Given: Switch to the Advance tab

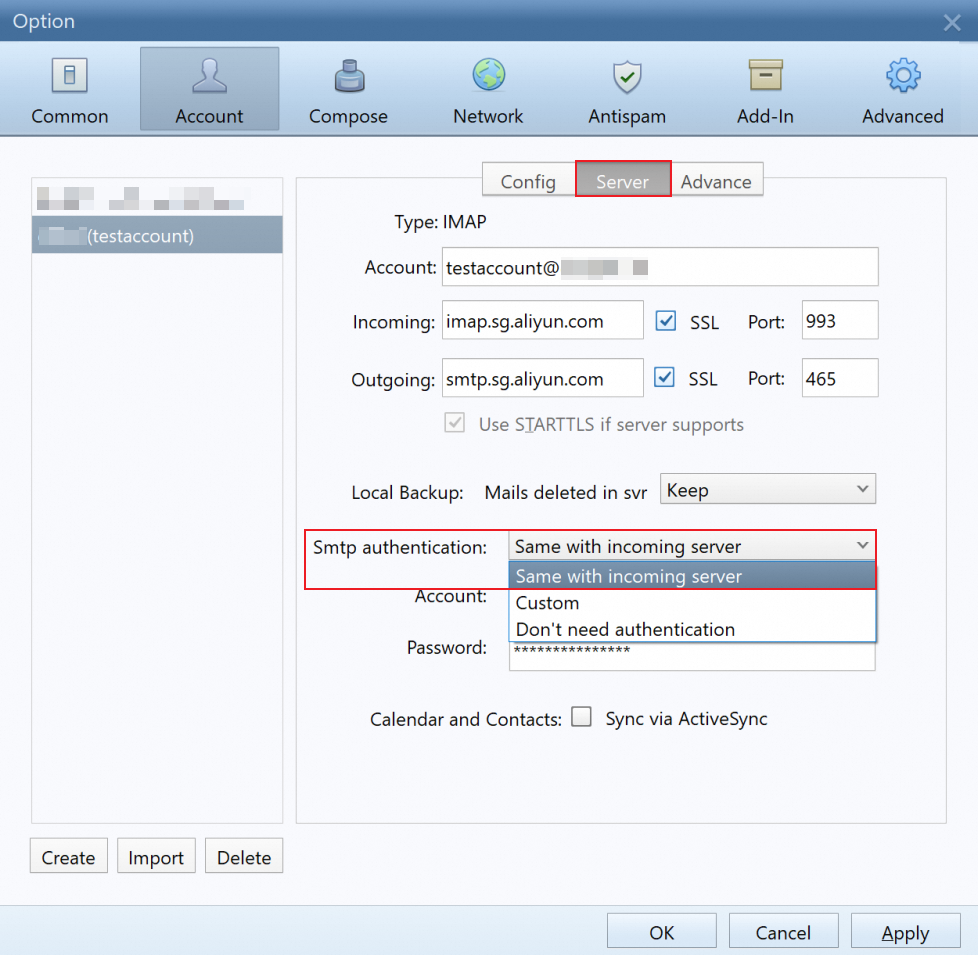Looking at the screenshot, I should [x=716, y=181].
